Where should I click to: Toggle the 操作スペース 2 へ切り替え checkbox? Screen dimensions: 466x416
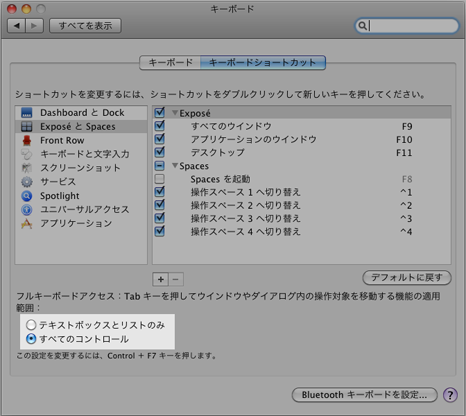pyautogui.click(x=160, y=205)
